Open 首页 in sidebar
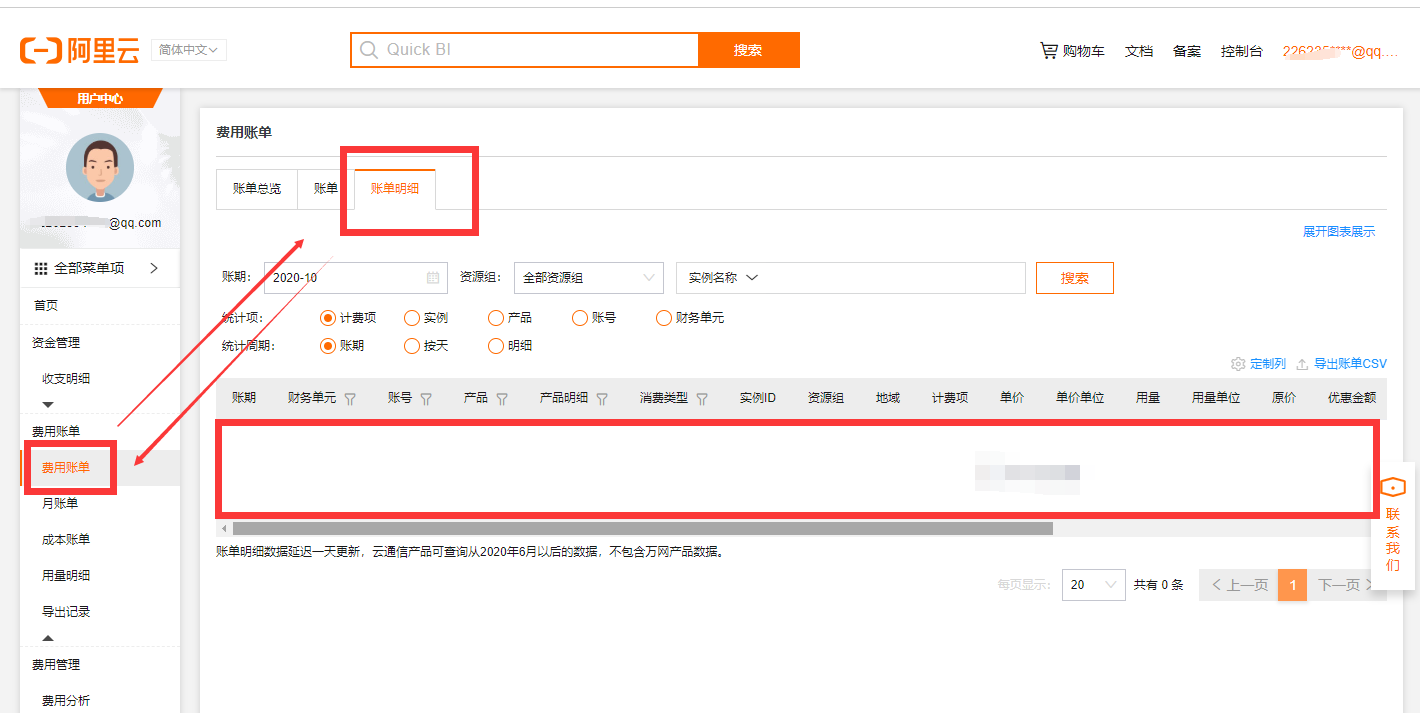 coord(46,306)
